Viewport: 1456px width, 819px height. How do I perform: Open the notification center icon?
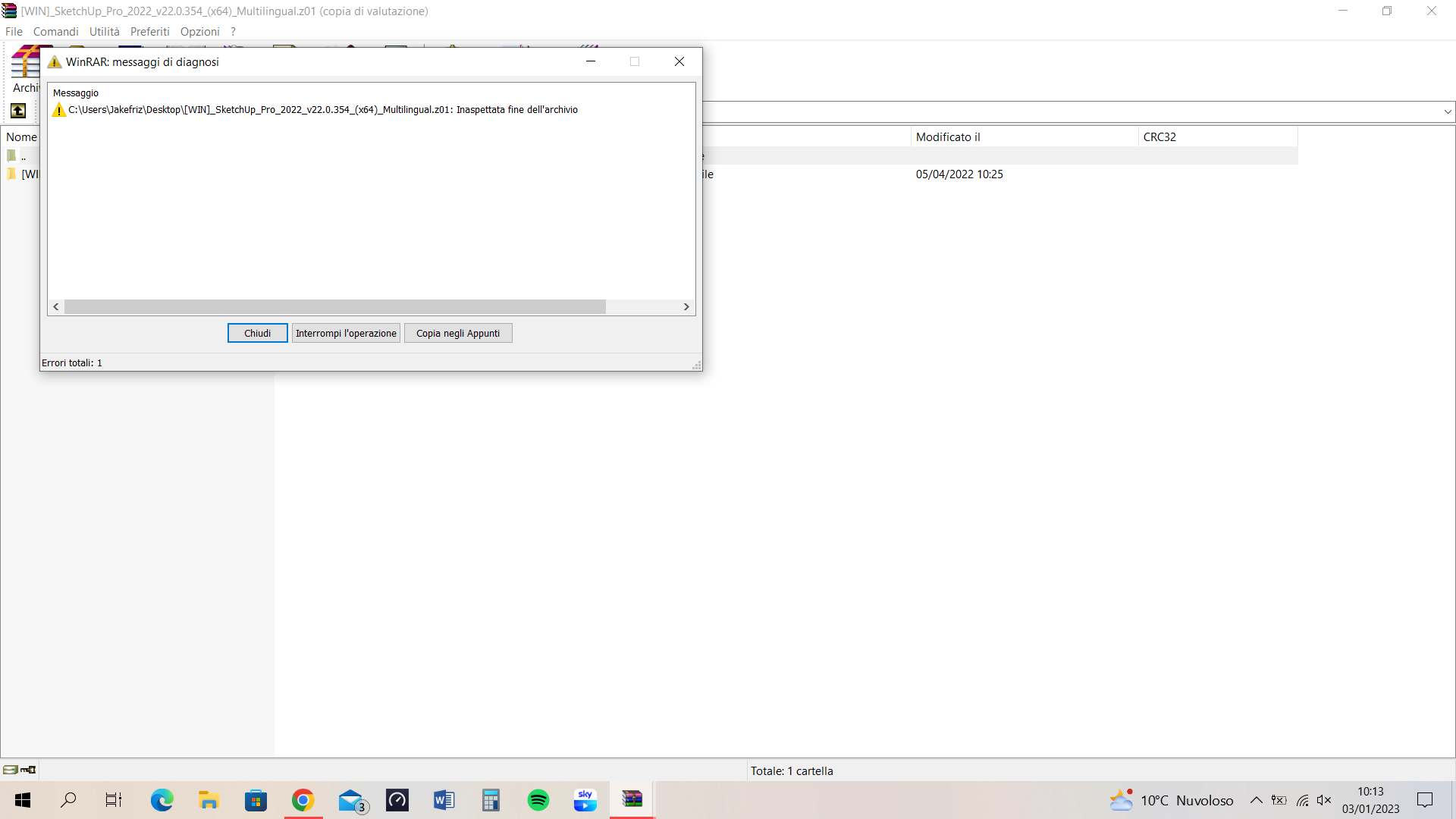click(1425, 800)
